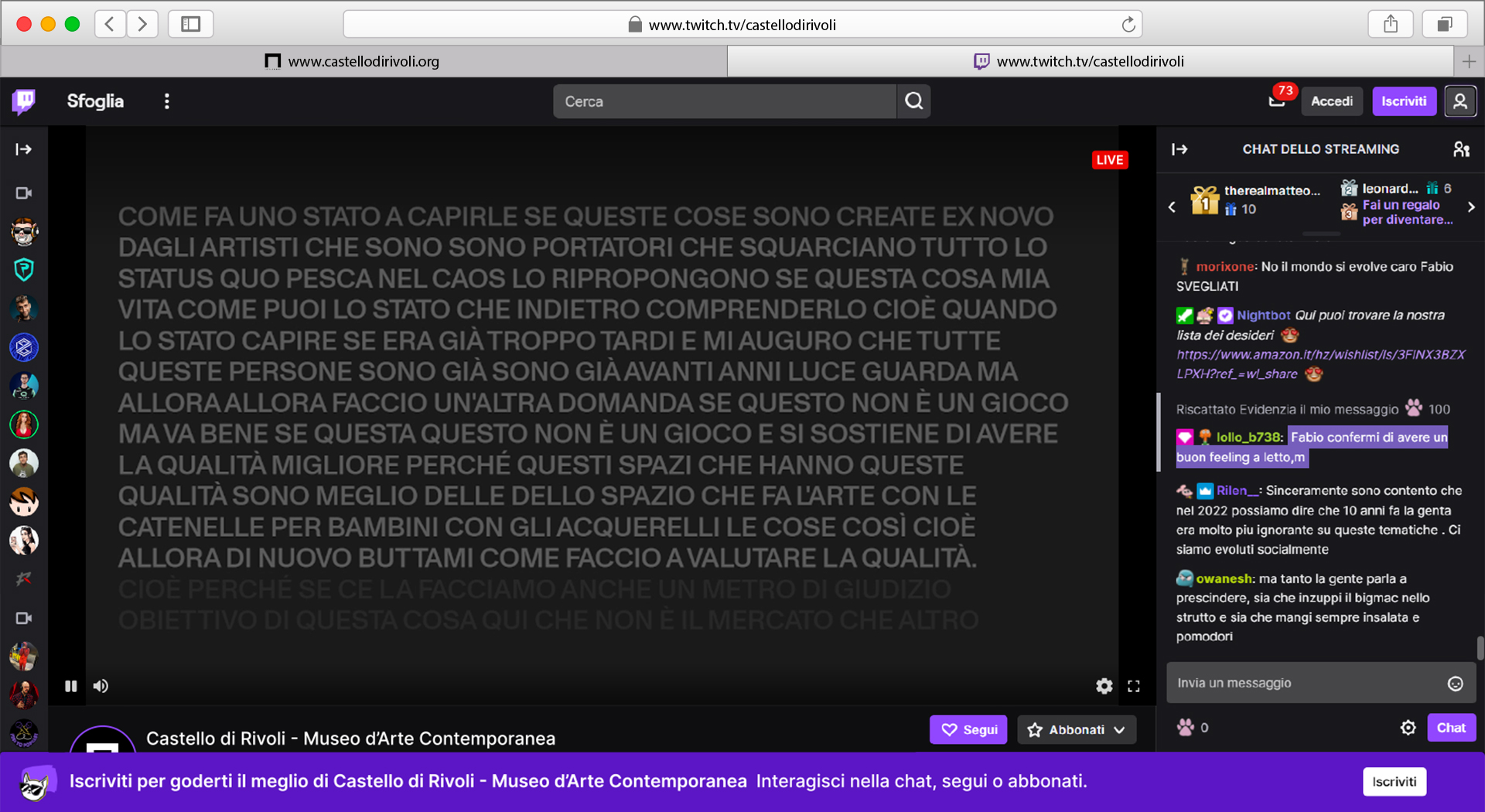
Task: Enter fullscreen video mode
Action: 1134,686
